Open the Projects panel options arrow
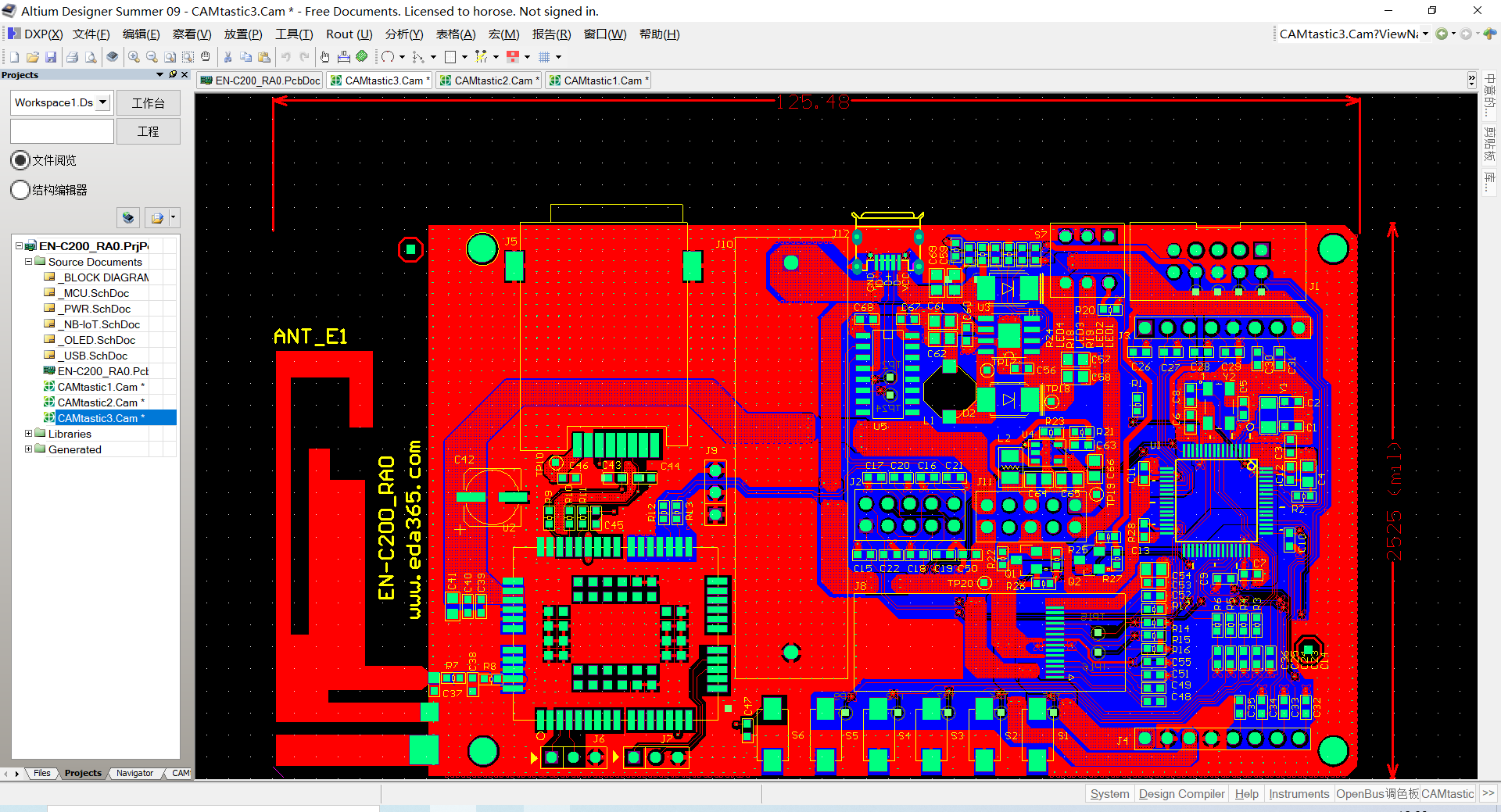 [x=159, y=75]
